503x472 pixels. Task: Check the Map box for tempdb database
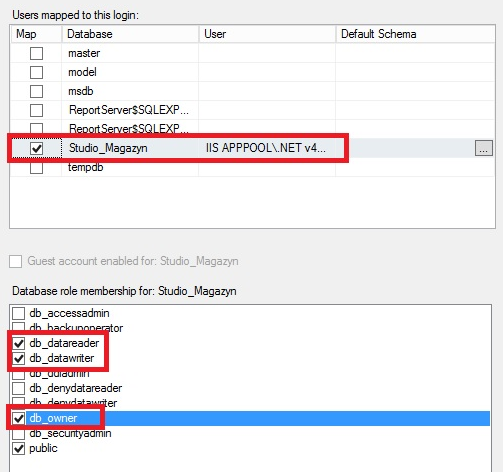[36, 168]
